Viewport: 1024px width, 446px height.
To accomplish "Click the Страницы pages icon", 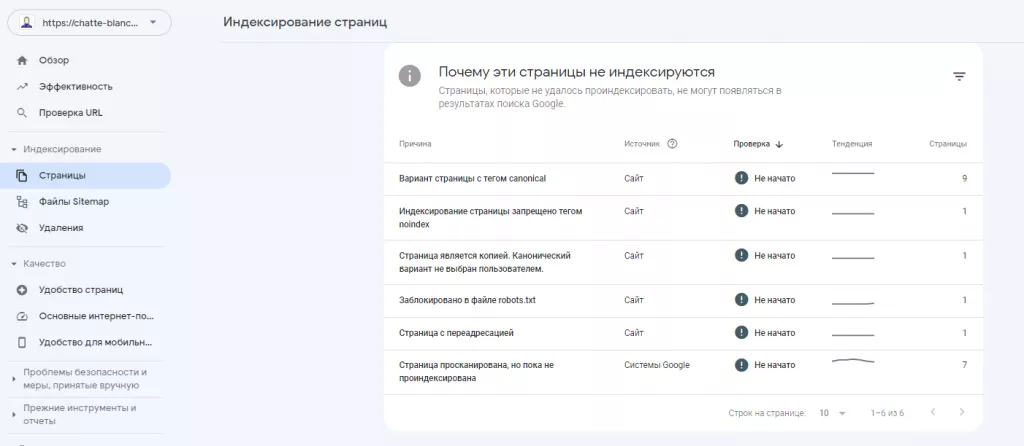I will pyautogui.click(x=22, y=176).
